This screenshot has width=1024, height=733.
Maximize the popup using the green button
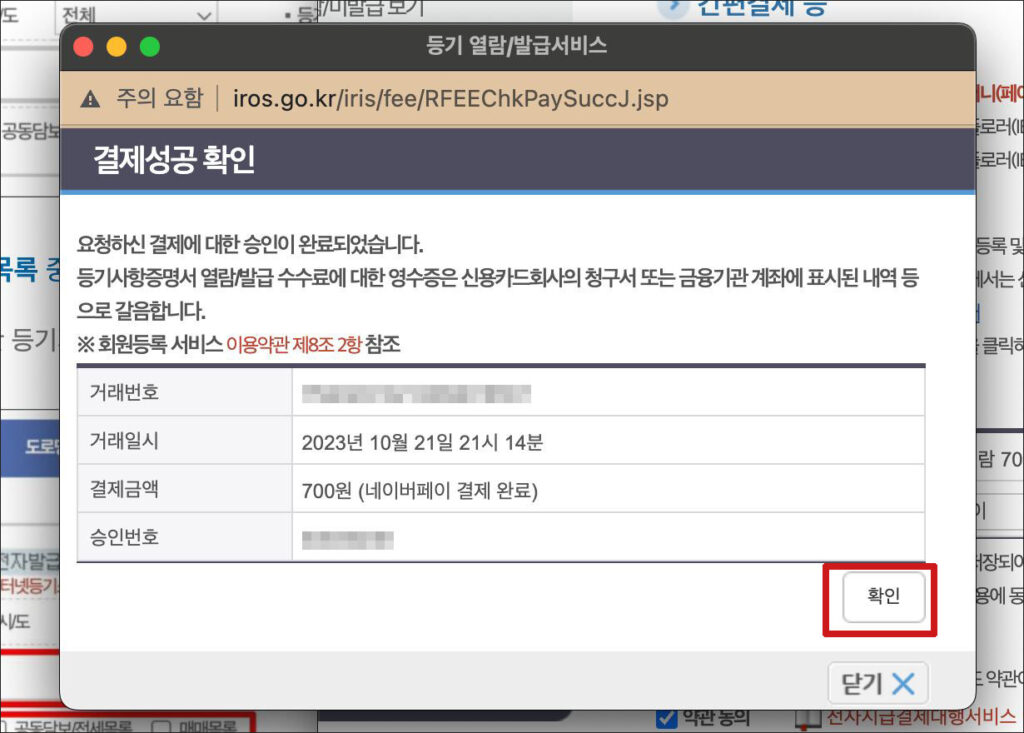point(149,46)
